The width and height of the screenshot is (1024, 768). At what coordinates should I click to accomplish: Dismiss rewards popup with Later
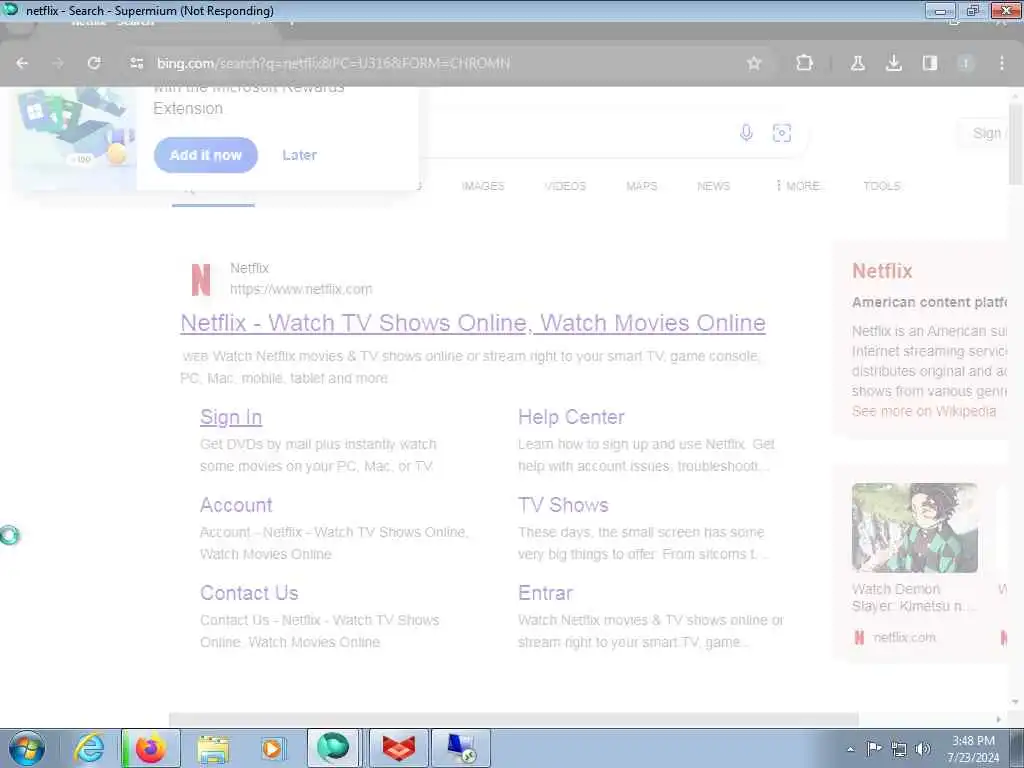[300, 155]
